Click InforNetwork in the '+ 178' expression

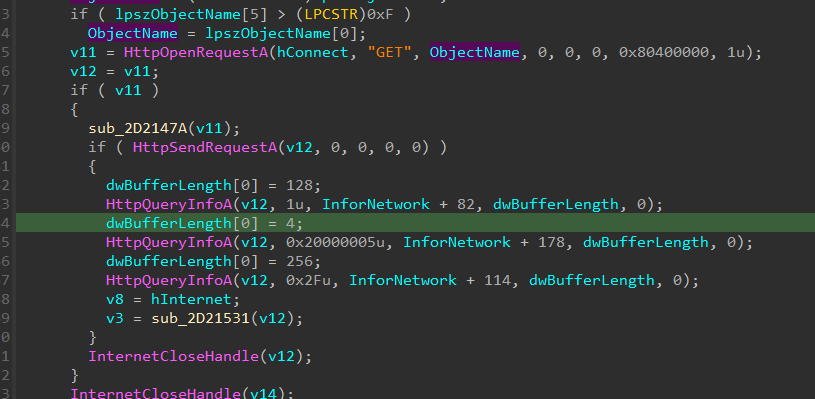pos(457,242)
